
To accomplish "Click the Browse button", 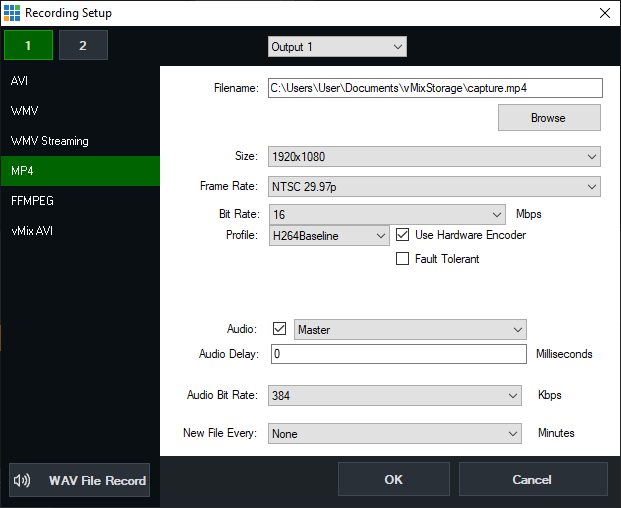I will coord(549,118).
